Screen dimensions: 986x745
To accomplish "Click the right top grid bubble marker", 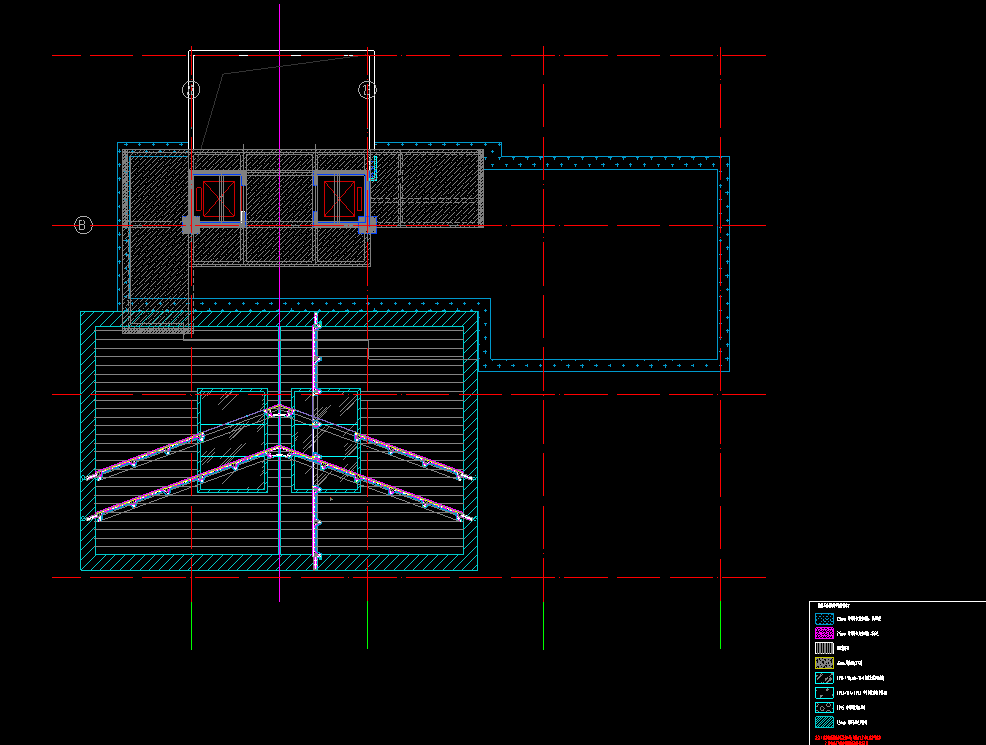I will (x=367, y=90).
